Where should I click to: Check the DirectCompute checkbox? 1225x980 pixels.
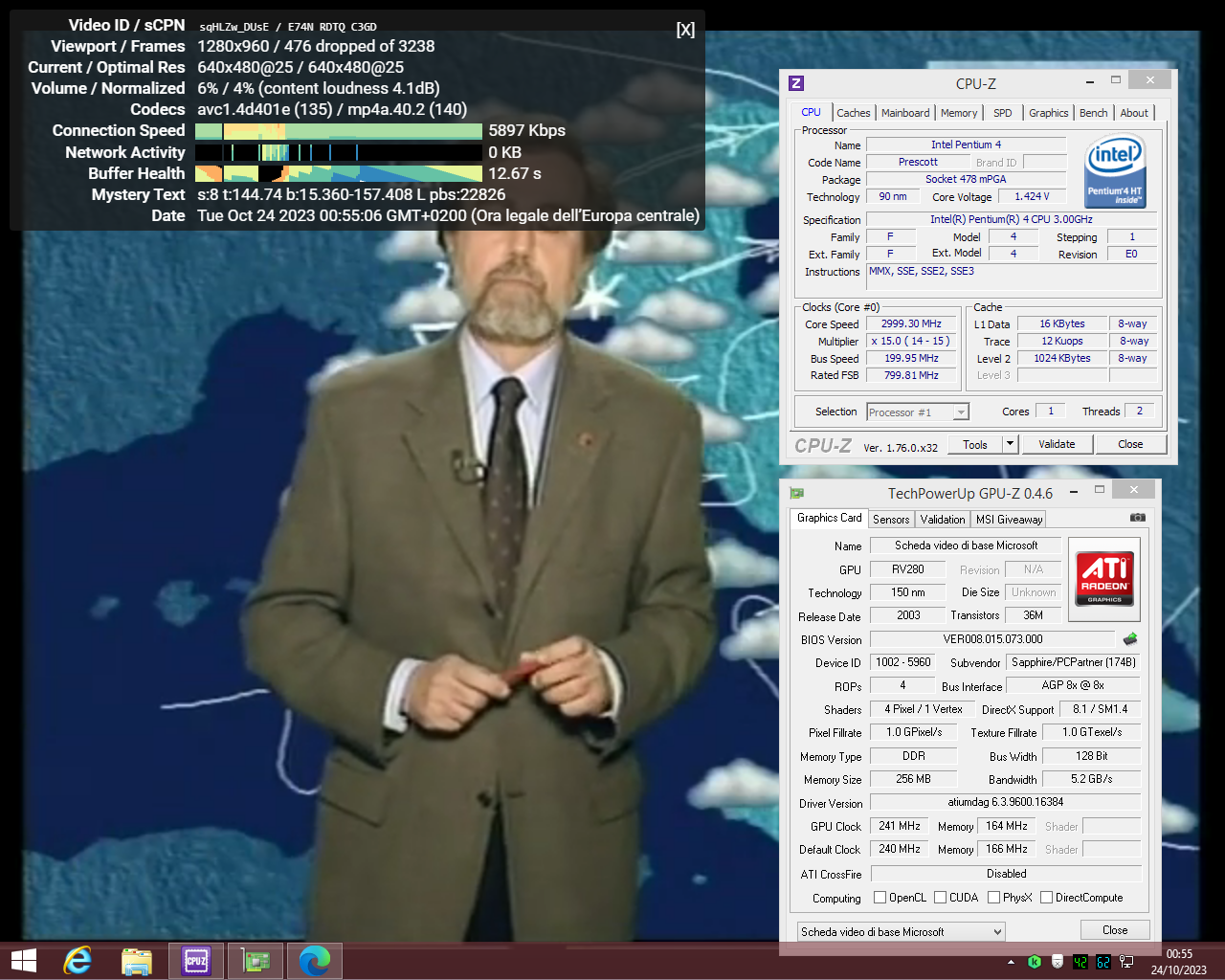pyautogui.click(x=1046, y=898)
